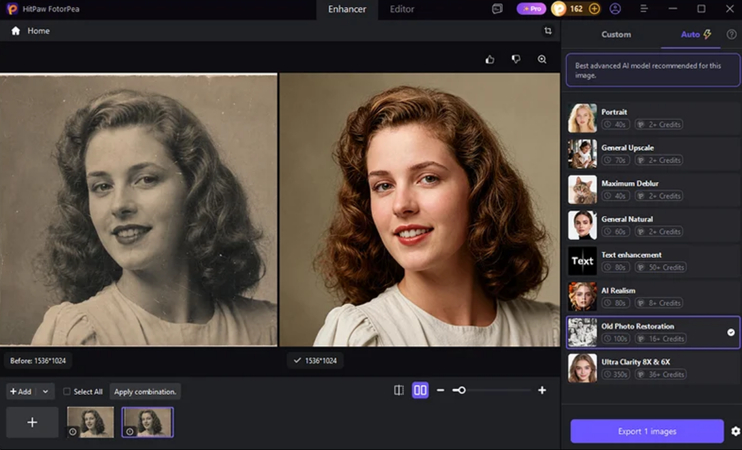Open the Custom models tab

tap(616, 35)
